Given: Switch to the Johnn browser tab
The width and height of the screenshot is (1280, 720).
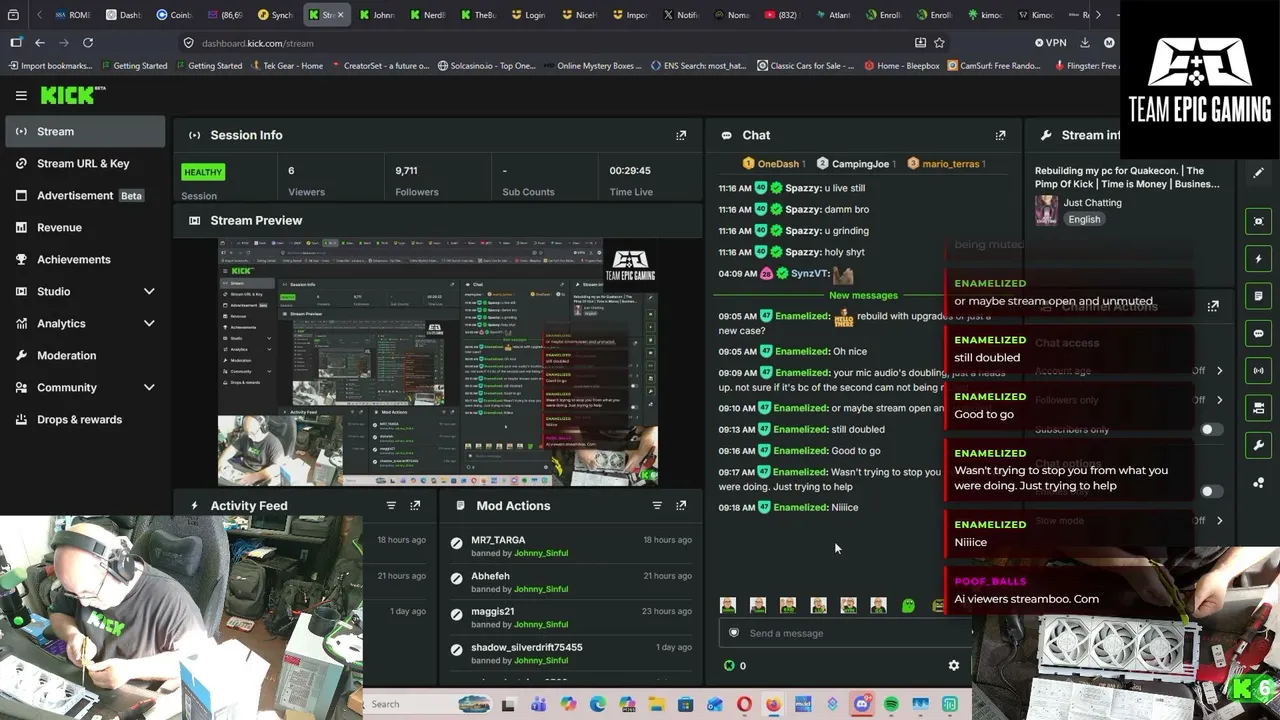Looking at the screenshot, I should 377,15.
